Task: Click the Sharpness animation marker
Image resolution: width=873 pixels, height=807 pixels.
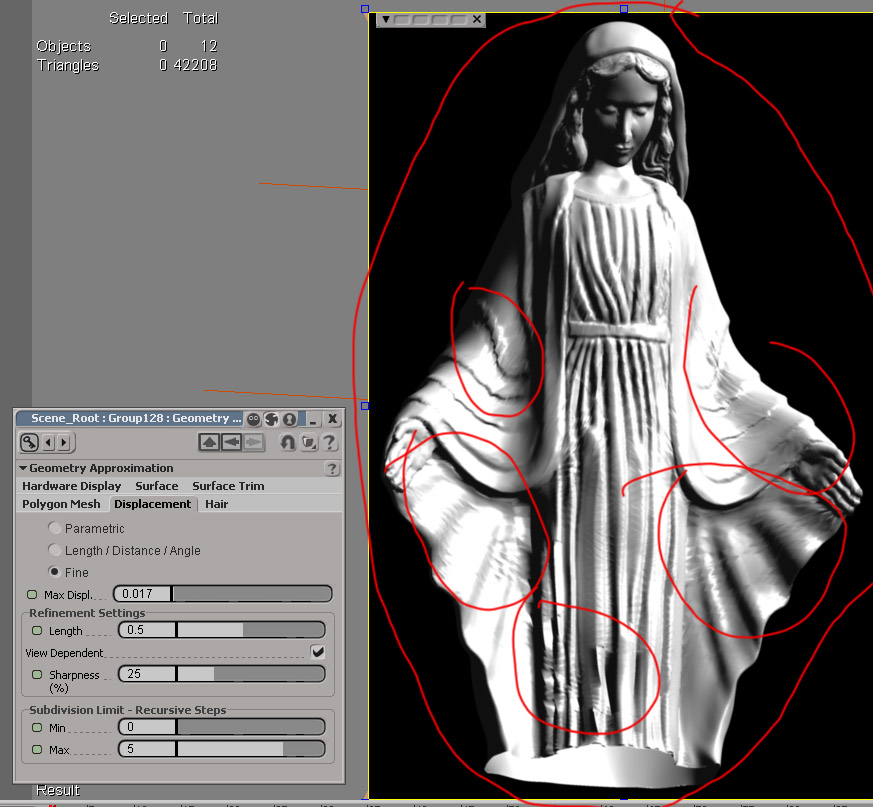Action: [38, 675]
